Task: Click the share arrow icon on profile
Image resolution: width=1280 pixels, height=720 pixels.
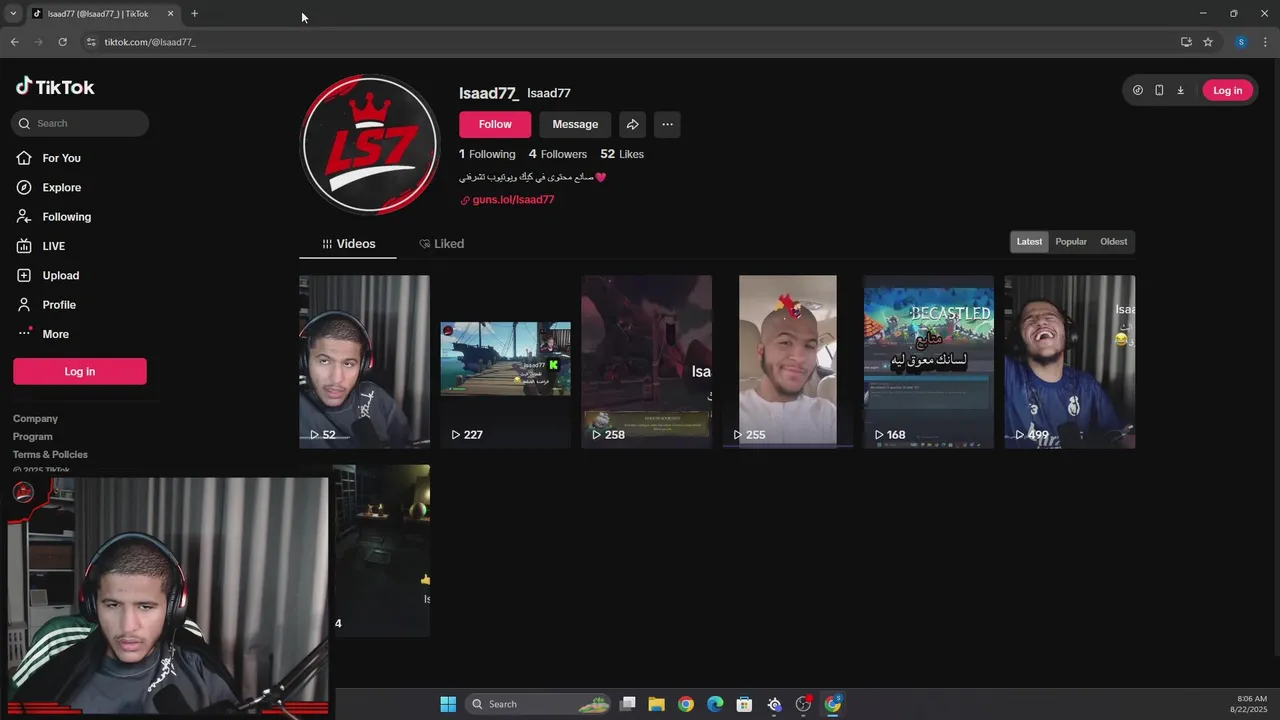Action: [632, 124]
